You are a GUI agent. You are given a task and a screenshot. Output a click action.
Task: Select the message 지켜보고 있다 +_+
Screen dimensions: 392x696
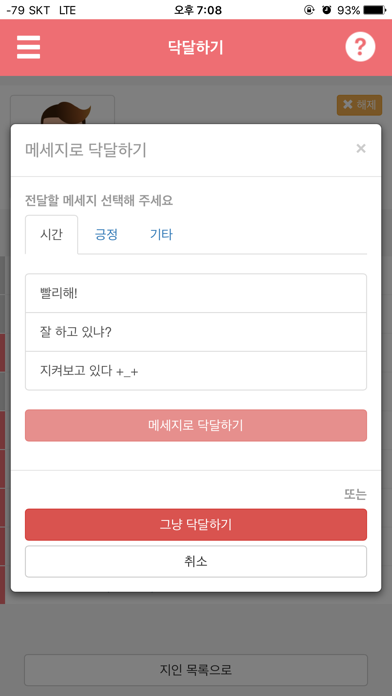[196, 371]
